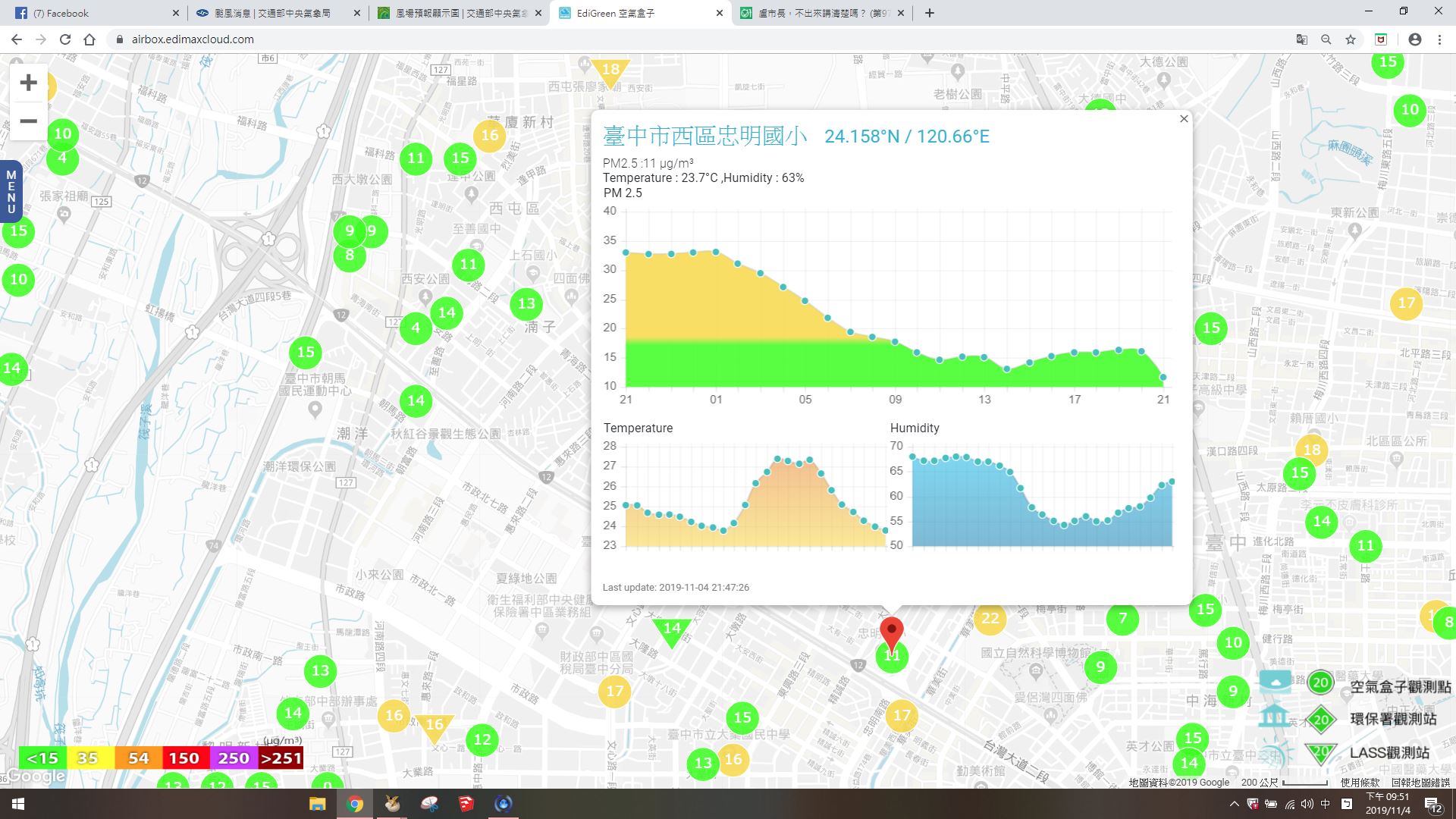Screen dimensions: 1456x819
Task: Go back to previous page
Action: click(x=17, y=39)
